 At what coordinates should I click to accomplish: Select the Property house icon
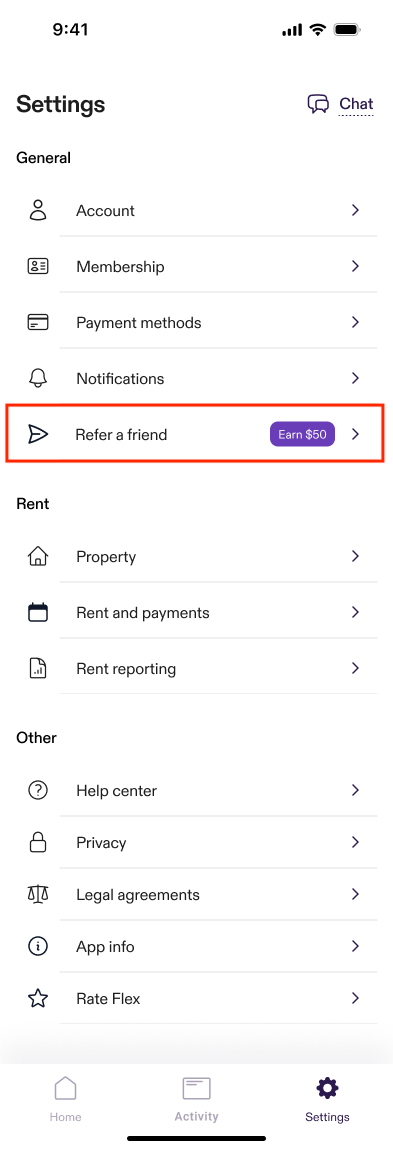click(37, 557)
